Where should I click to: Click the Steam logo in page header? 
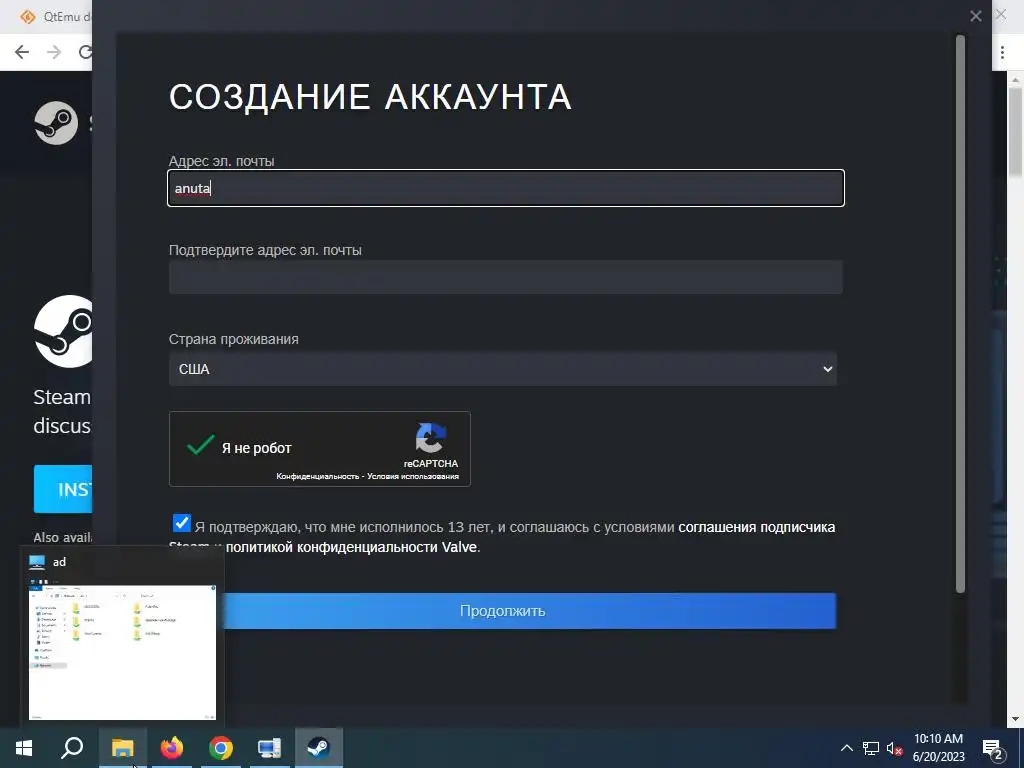[x=57, y=123]
